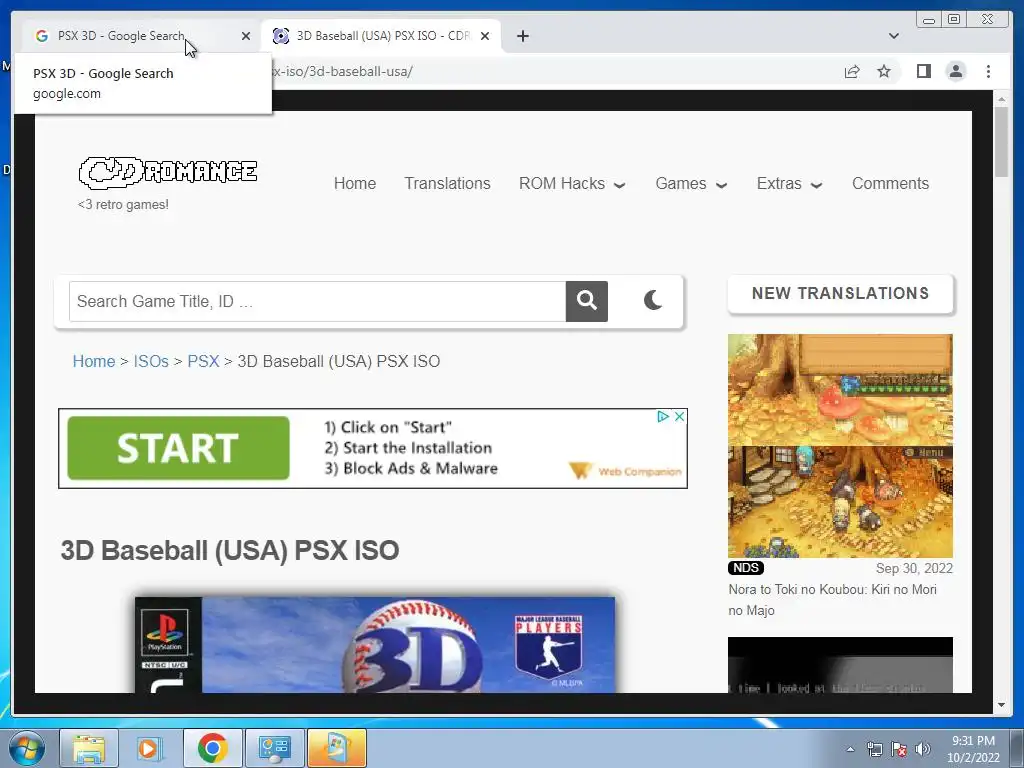
Task: Open Windows Explorer from the taskbar
Action: tap(89, 748)
